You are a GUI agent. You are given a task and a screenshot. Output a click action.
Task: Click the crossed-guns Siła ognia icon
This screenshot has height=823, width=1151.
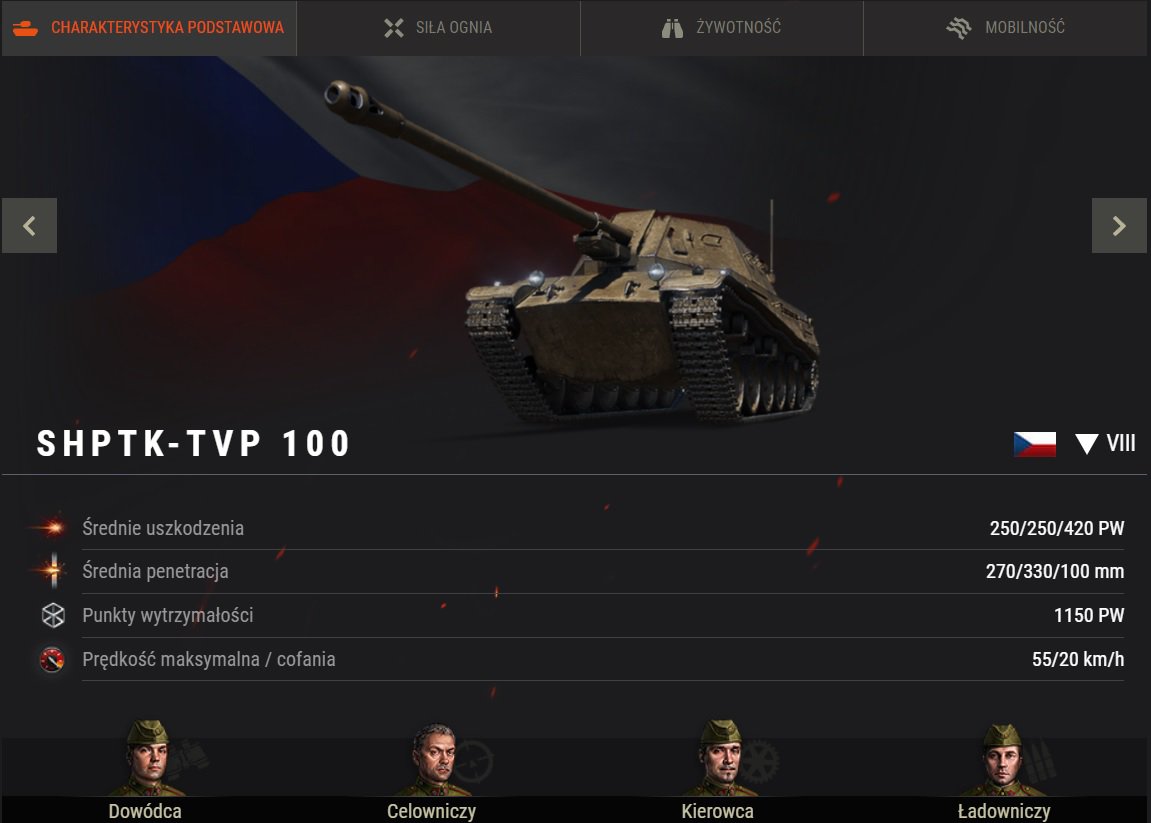[394, 28]
